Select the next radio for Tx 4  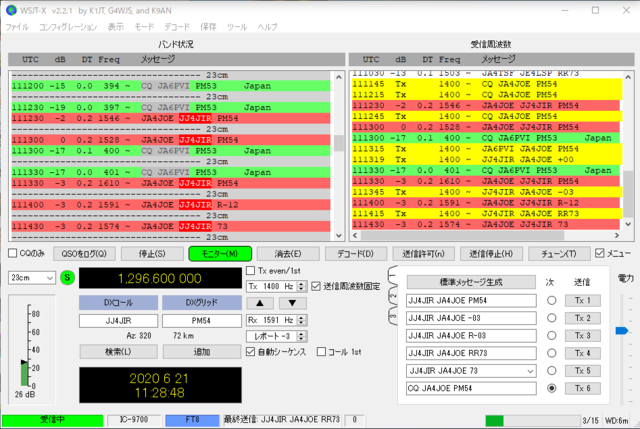point(551,353)
